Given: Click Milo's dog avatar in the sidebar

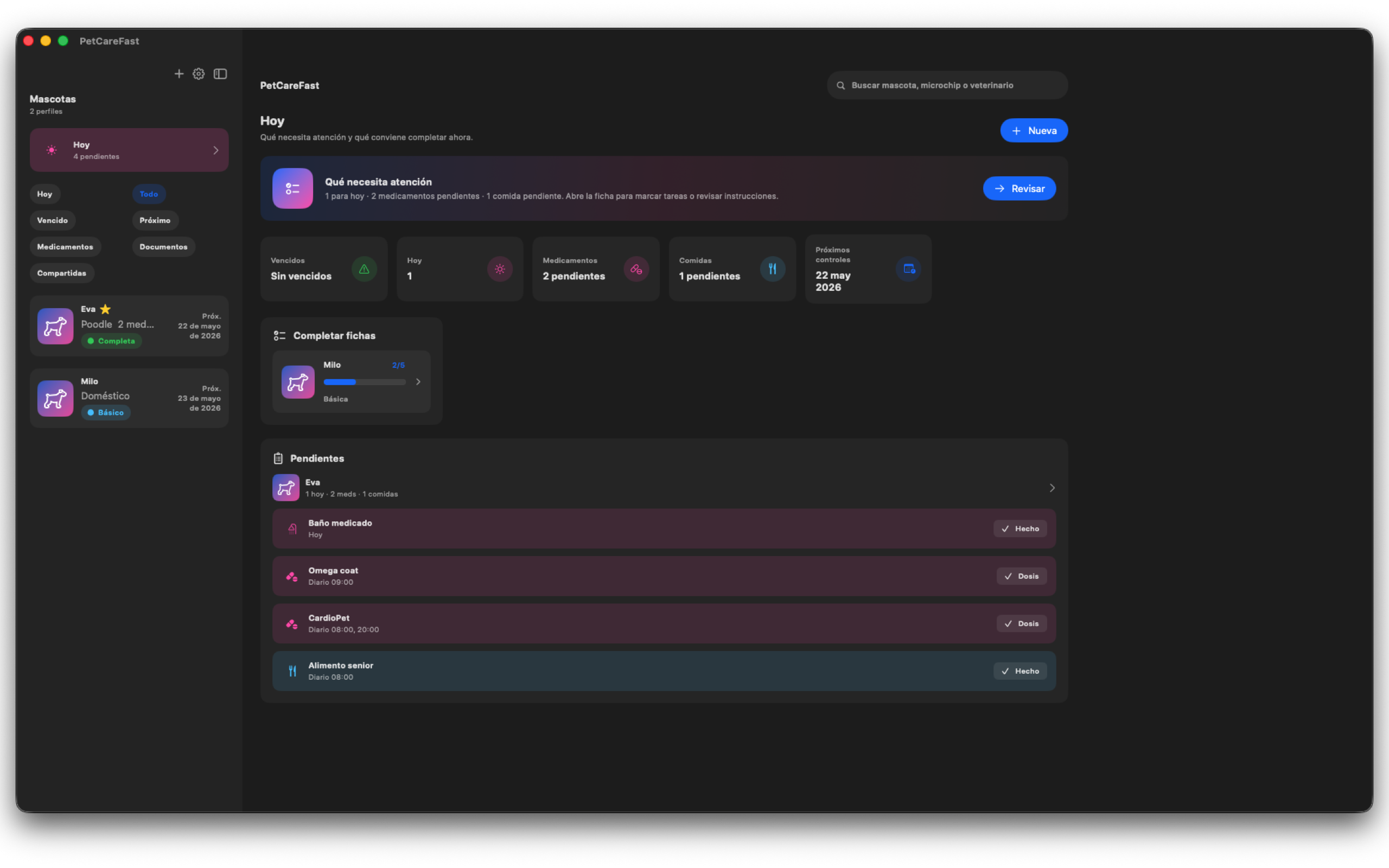Looking at the screenshot, I should coord(55,398).
